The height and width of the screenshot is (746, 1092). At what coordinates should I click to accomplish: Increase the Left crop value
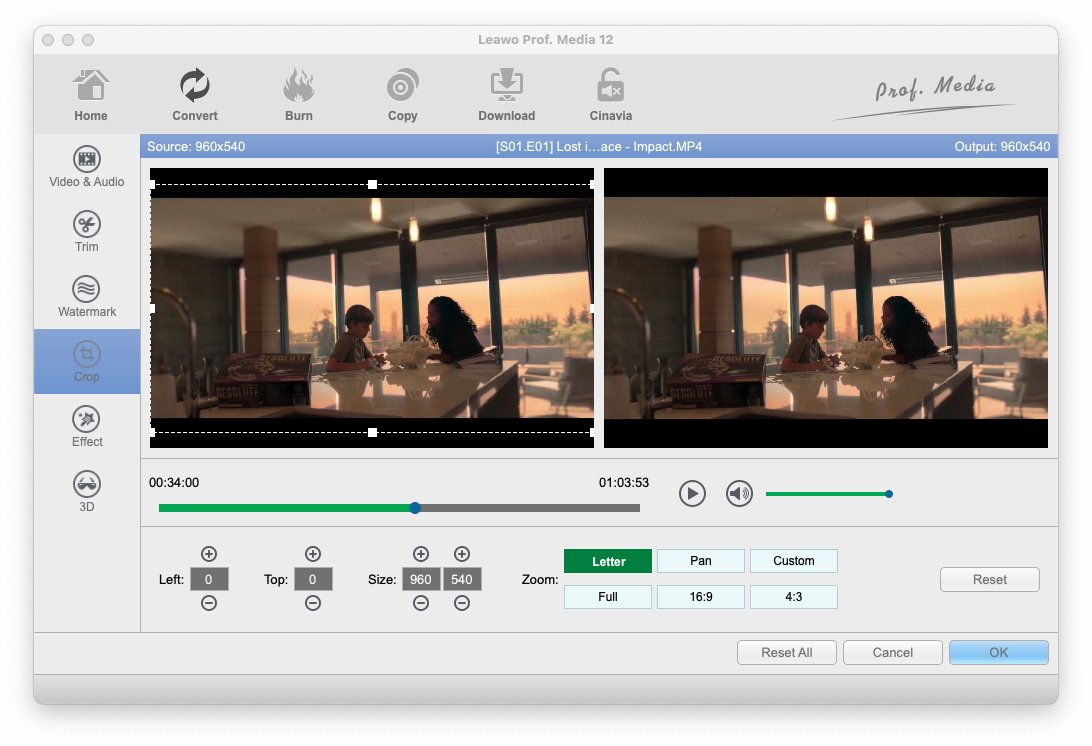(209, 554)
